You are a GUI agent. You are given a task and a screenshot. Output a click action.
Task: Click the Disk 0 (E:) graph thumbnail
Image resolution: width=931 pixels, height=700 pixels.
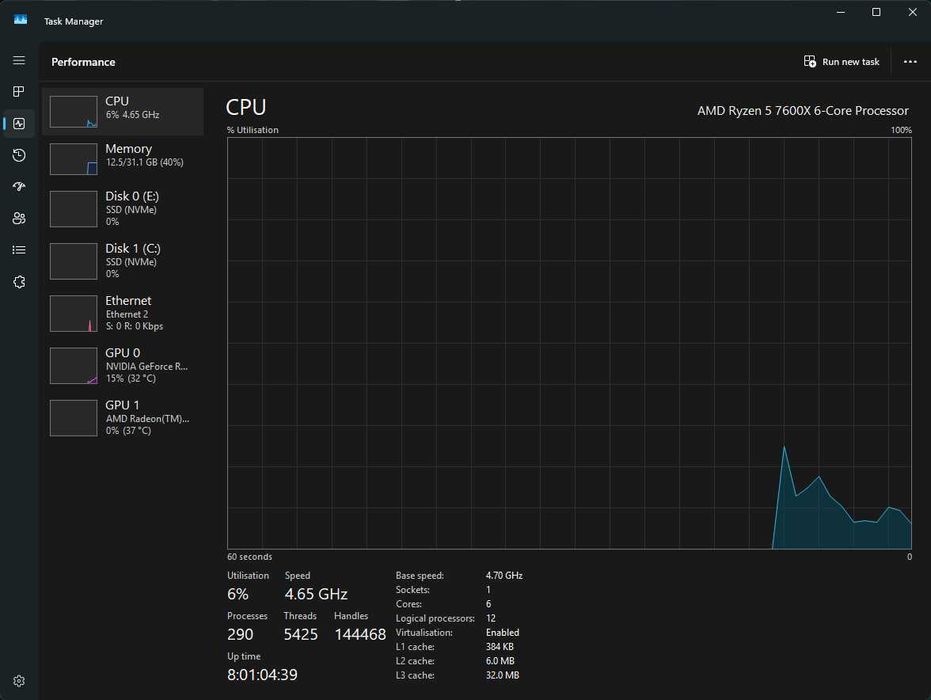73,209
